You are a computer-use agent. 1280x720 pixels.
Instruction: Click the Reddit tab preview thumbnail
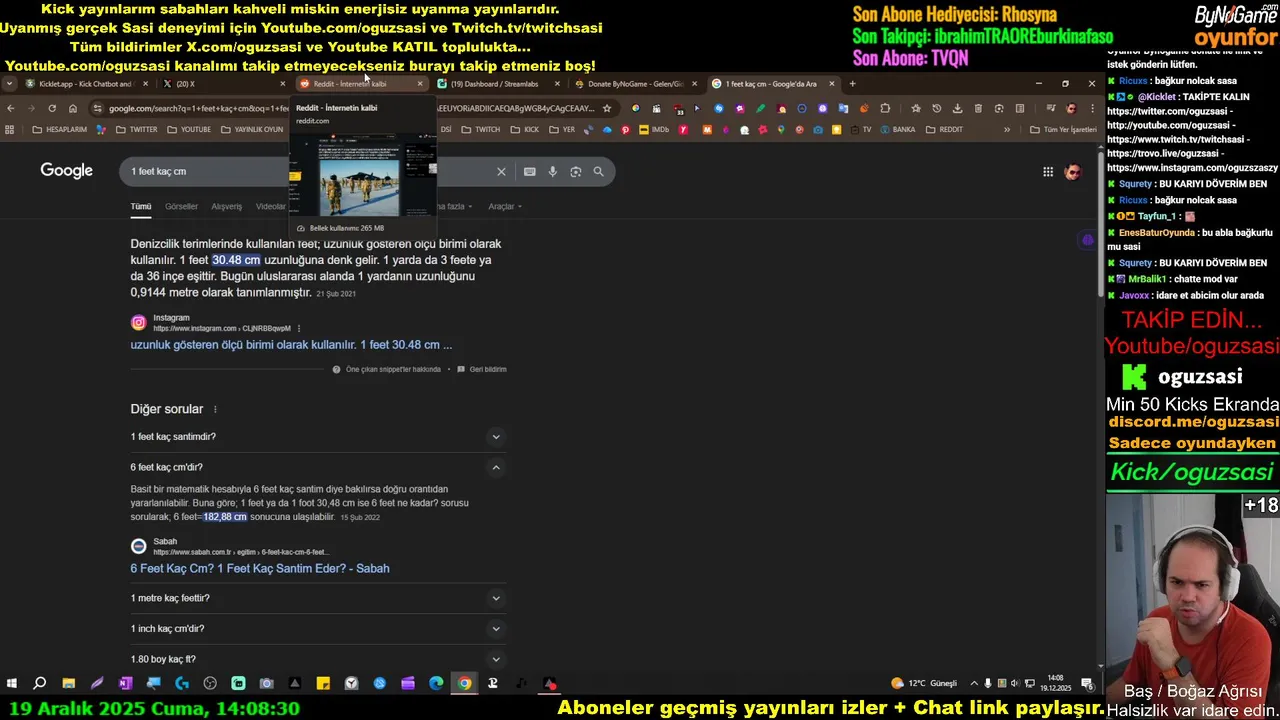(362, 174)
